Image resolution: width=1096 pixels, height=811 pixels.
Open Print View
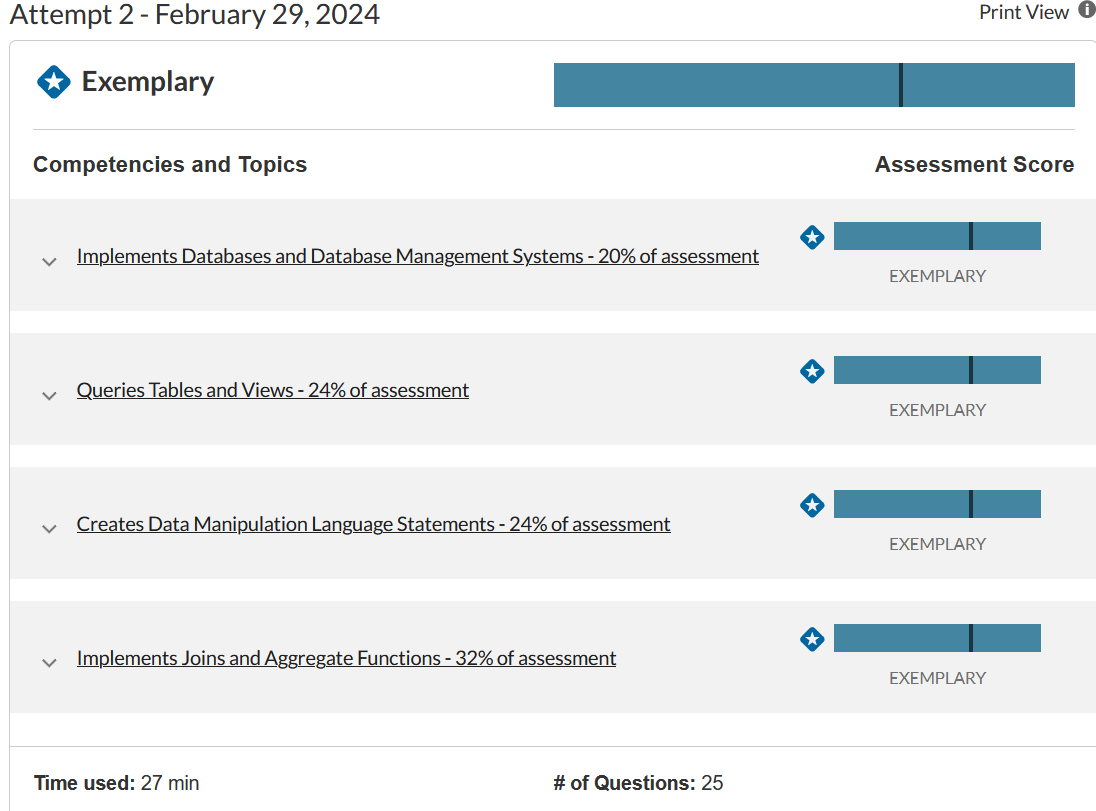[x=1024, y=13]
